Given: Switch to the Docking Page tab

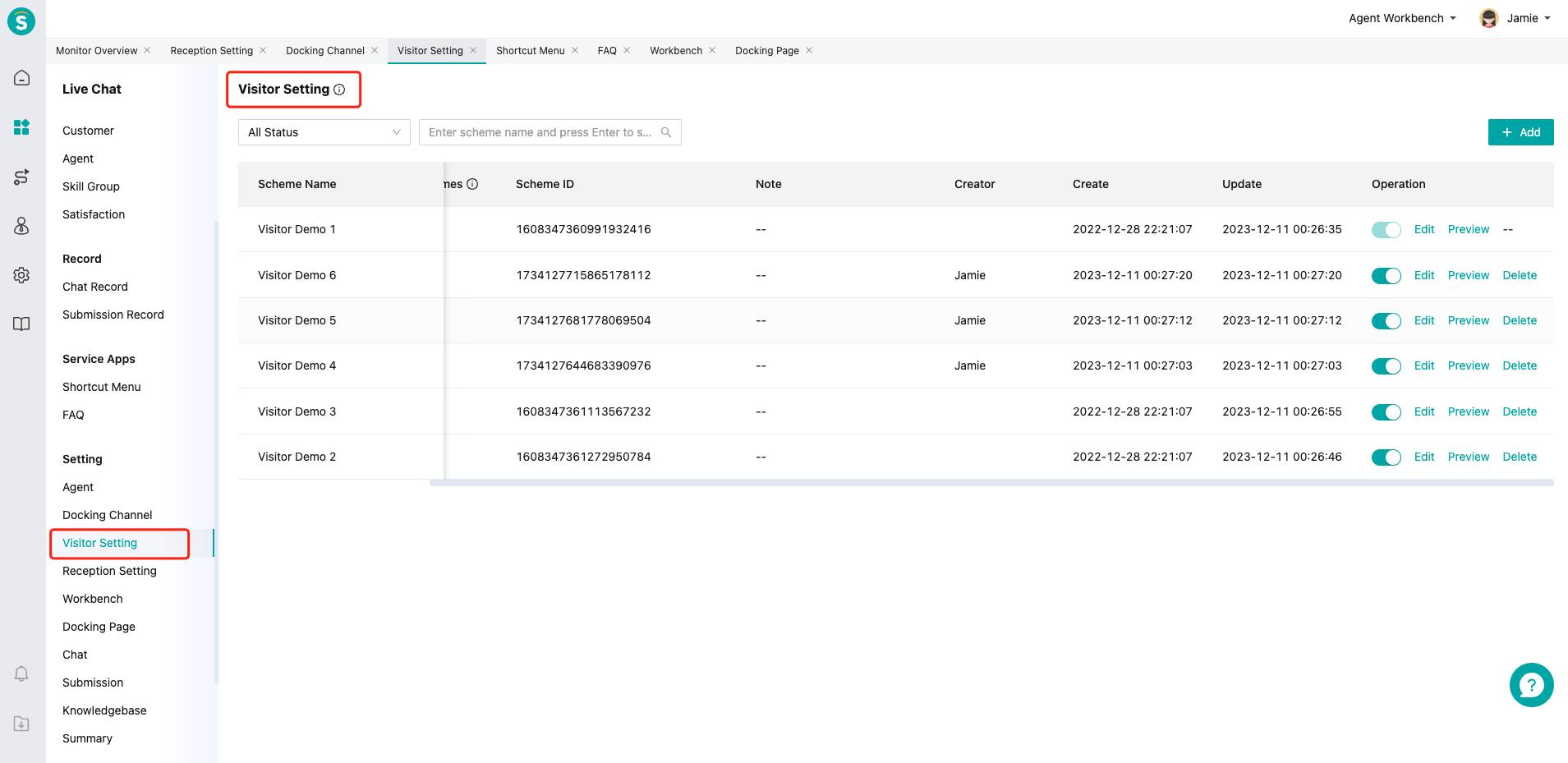Looking at the screenshot, I should pyautogui.click(x=767, y=51).
